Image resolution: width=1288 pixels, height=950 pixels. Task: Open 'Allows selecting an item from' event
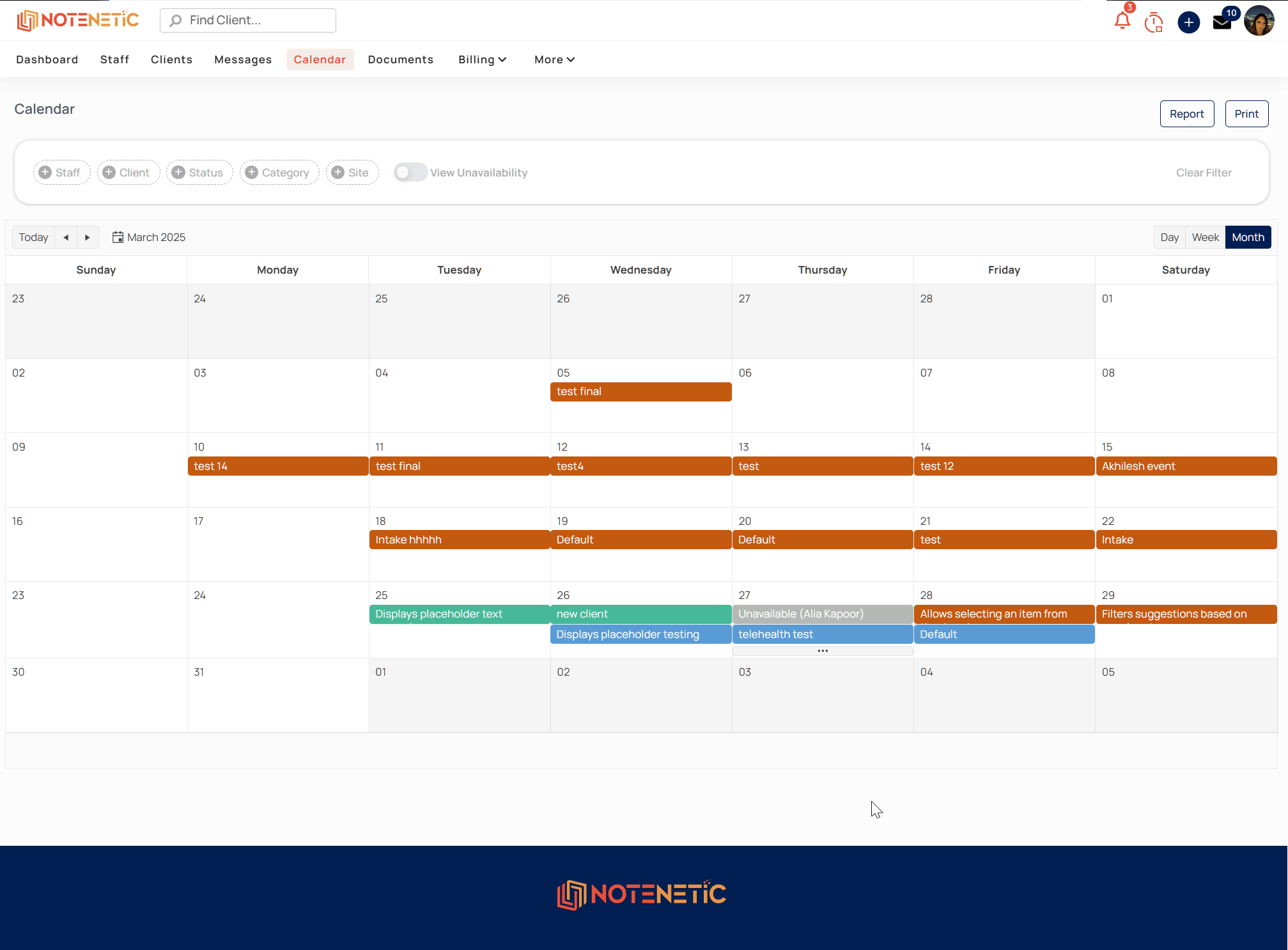pos(1004,614)
